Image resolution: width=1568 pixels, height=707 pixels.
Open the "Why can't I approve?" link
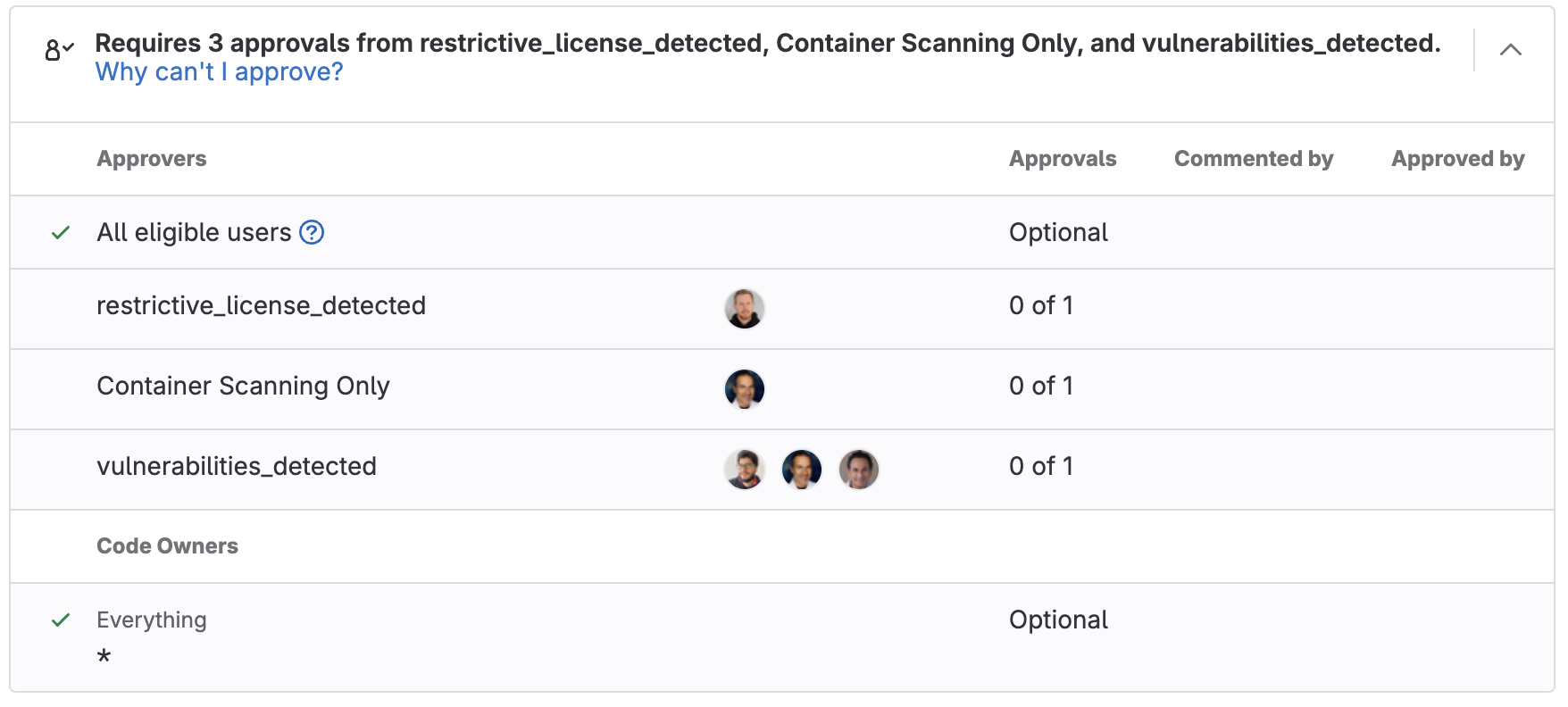(x=219, y=72)
